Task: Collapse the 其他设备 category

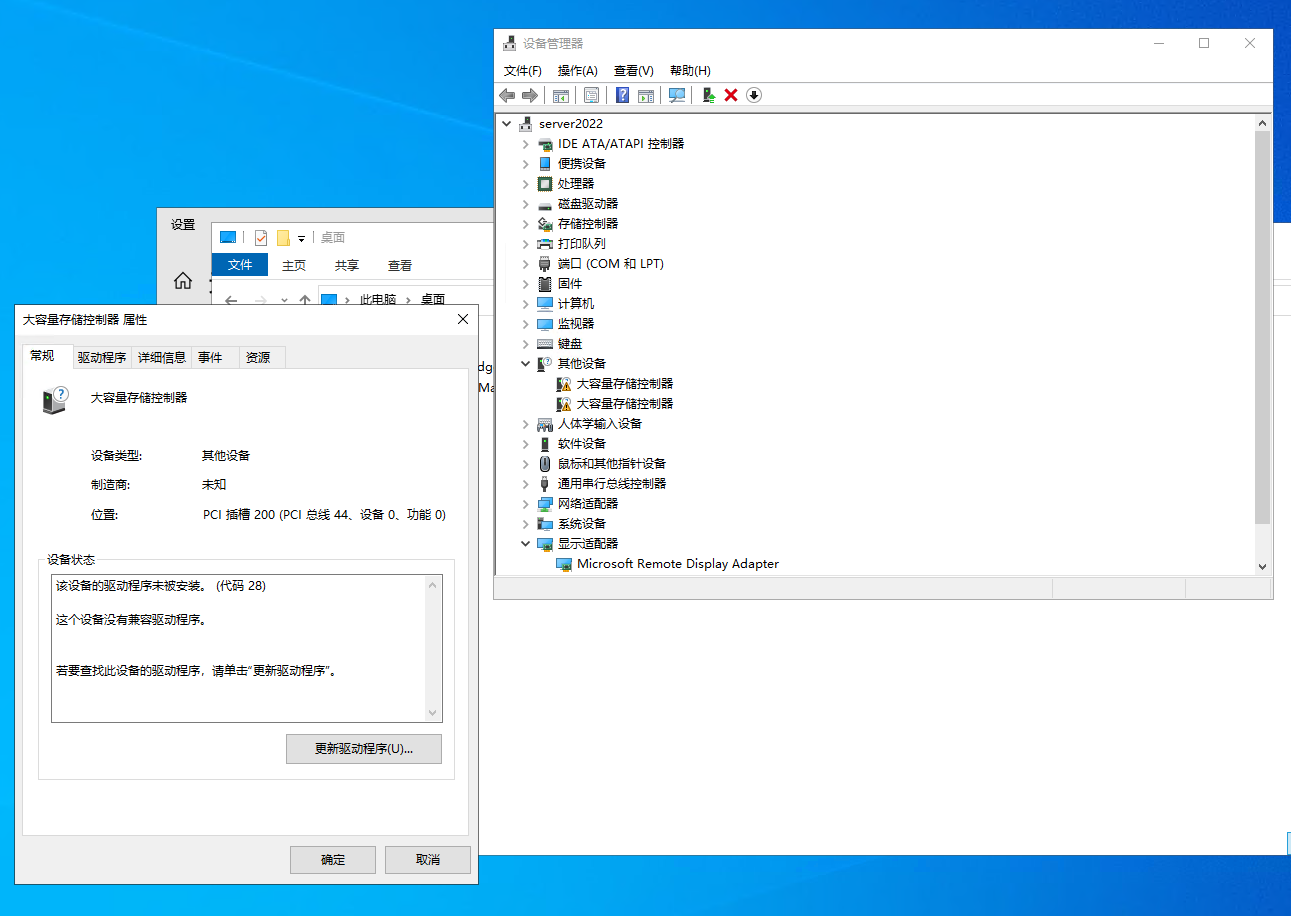Action: [x=526, y=364]
